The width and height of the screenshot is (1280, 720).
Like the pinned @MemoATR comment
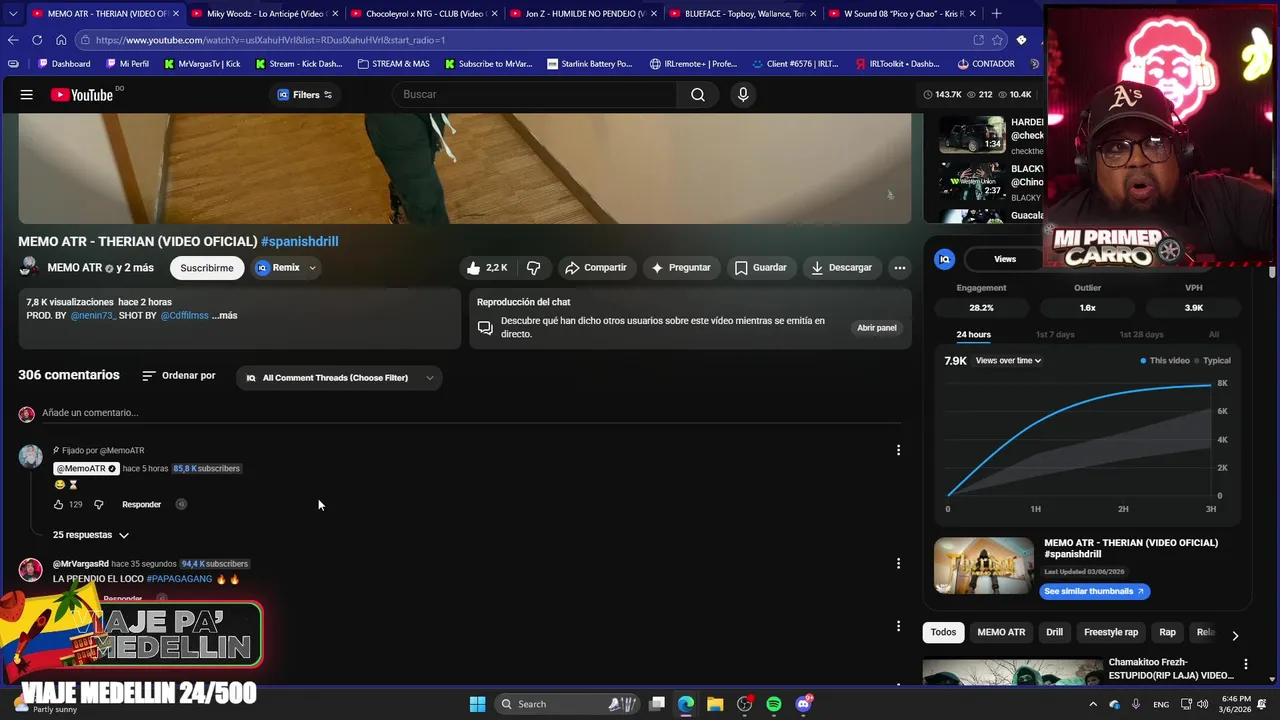(x=59, y=505)
